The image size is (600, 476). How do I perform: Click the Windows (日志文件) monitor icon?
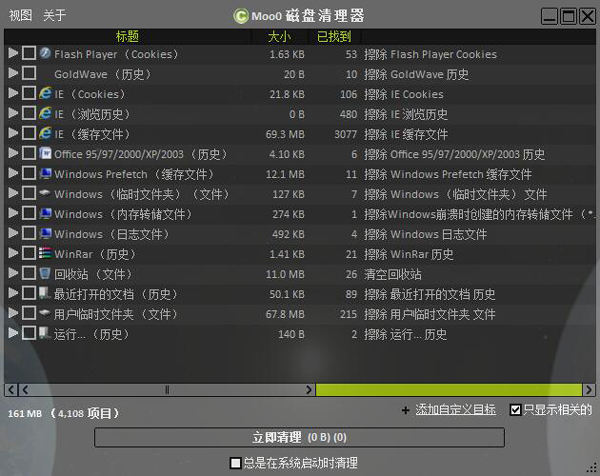[45, 233]
